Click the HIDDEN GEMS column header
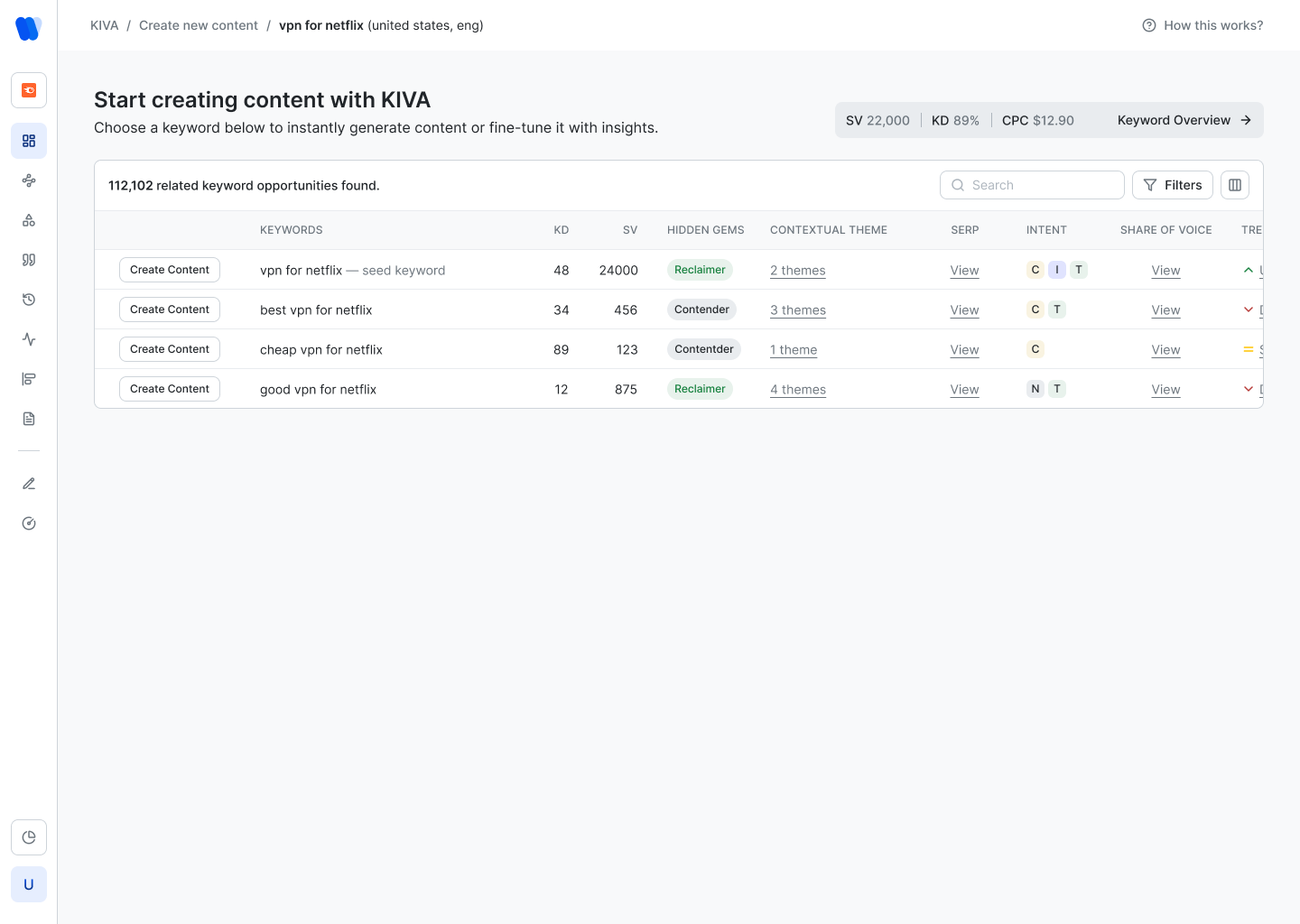The width and height of the screenshot is (1300, 924). tap(706, 230)
